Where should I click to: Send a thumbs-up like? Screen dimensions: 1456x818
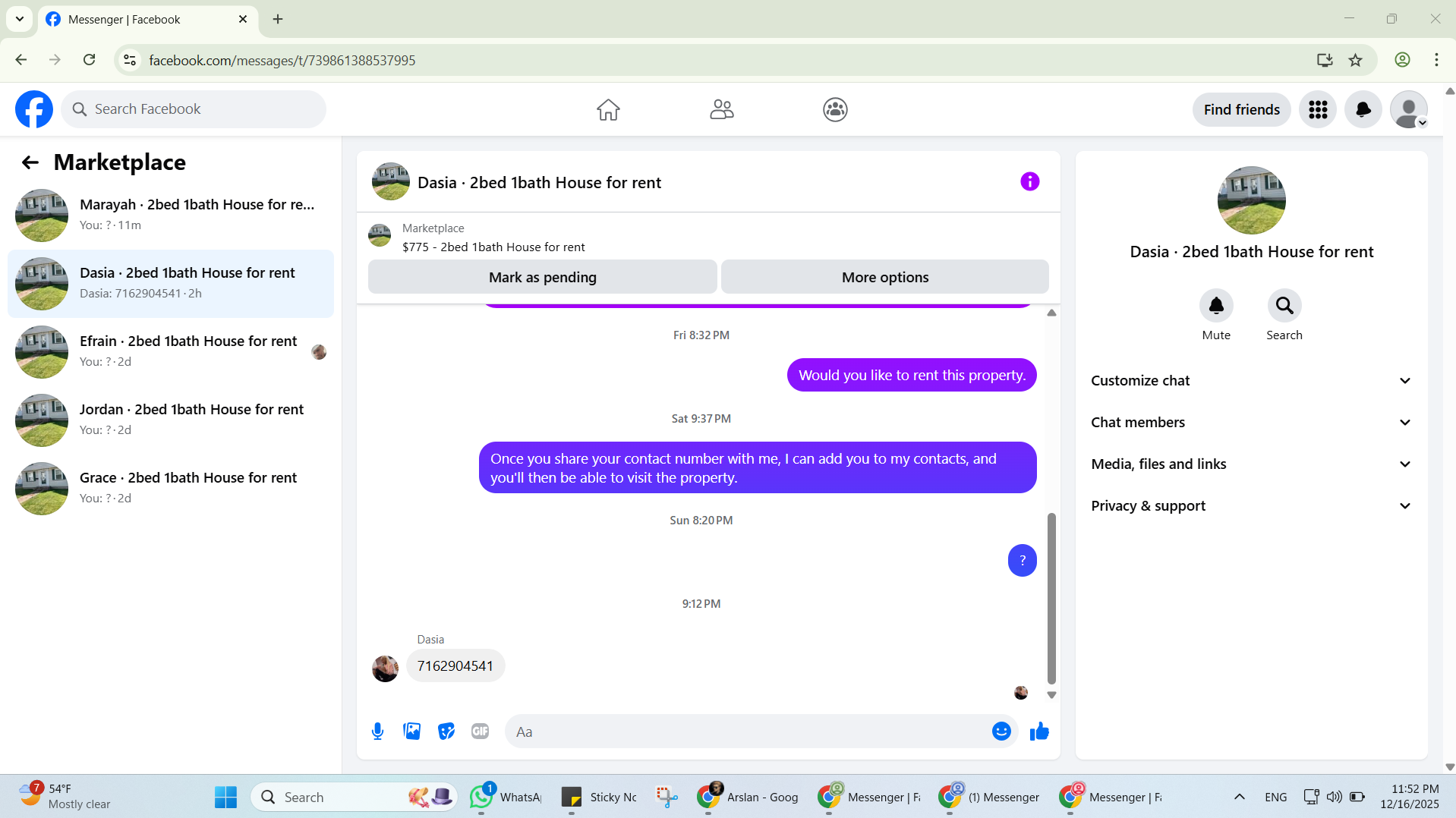point(1039,731)
